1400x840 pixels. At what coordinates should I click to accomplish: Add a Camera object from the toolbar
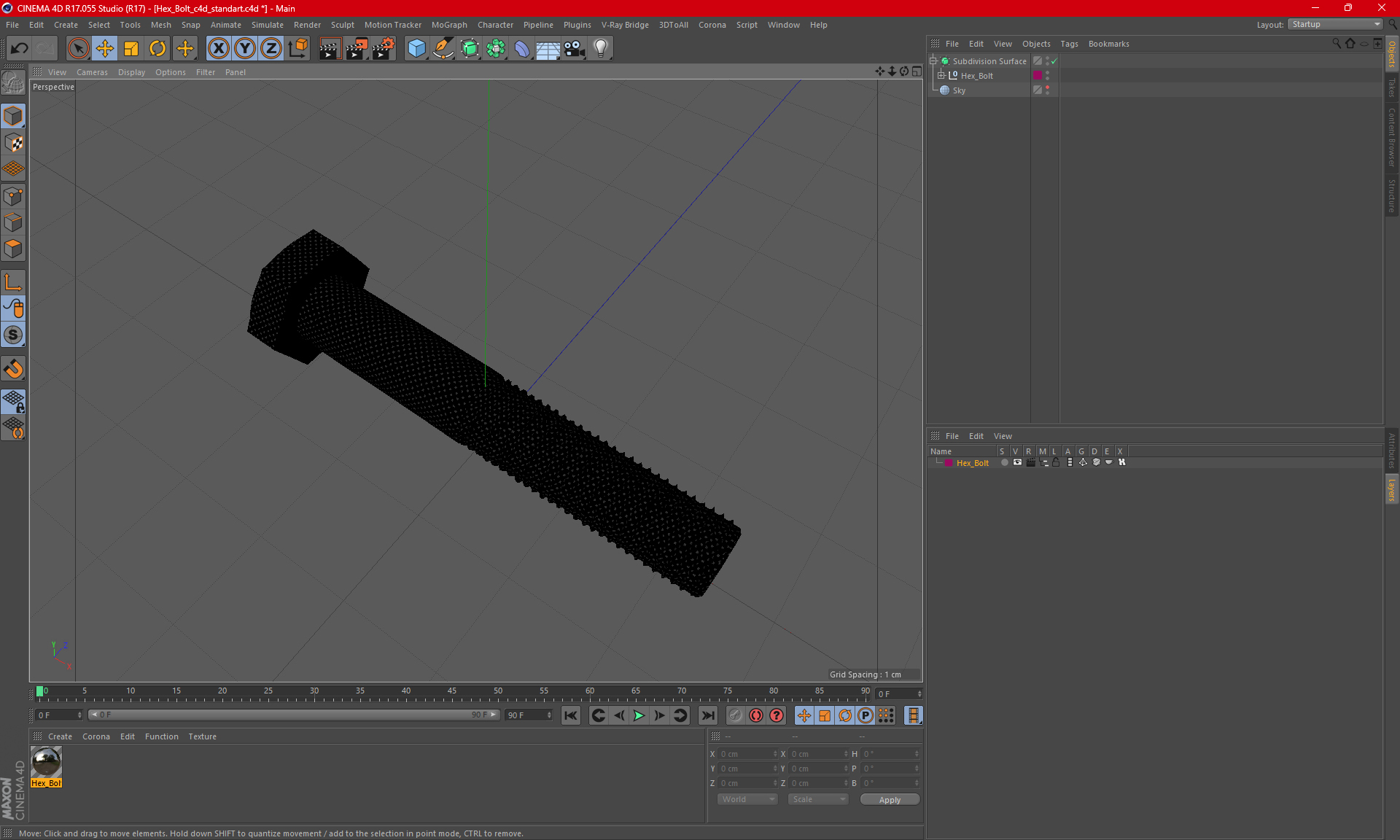coord(574,49)
